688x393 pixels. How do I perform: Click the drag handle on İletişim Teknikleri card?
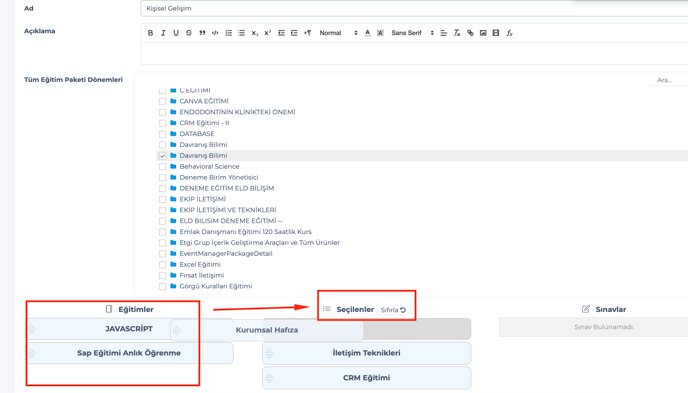tap(269, 353)
